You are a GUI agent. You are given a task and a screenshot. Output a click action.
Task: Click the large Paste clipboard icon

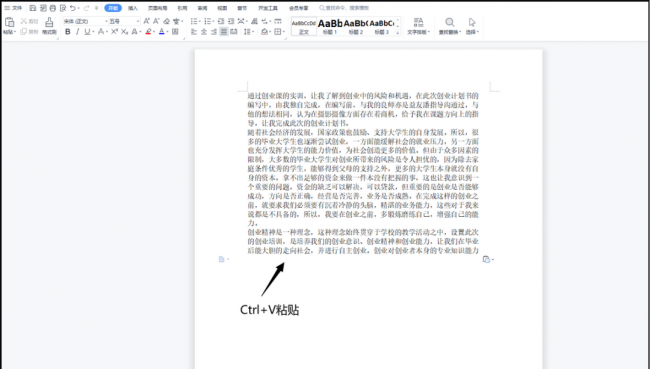9,22
